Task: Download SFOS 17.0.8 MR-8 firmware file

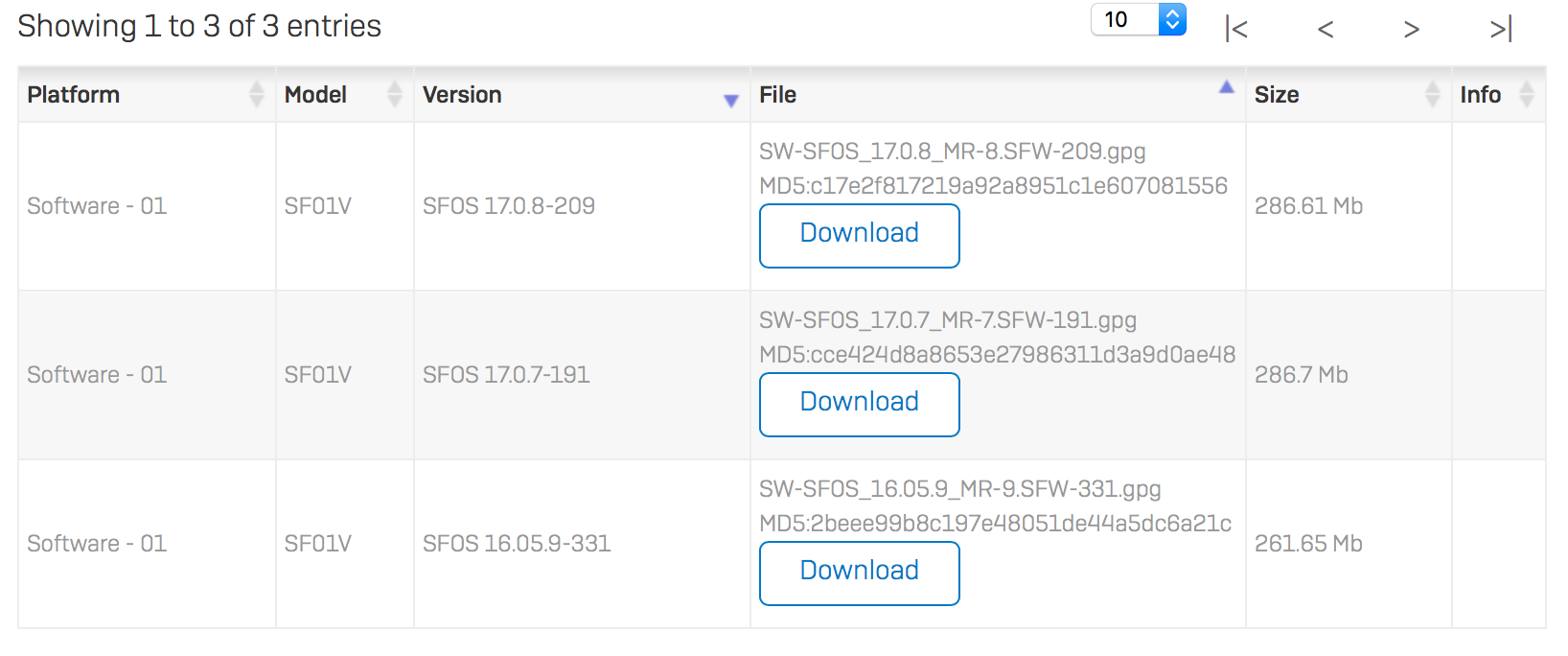Action: pyautogui.click(x=860, y=236)
